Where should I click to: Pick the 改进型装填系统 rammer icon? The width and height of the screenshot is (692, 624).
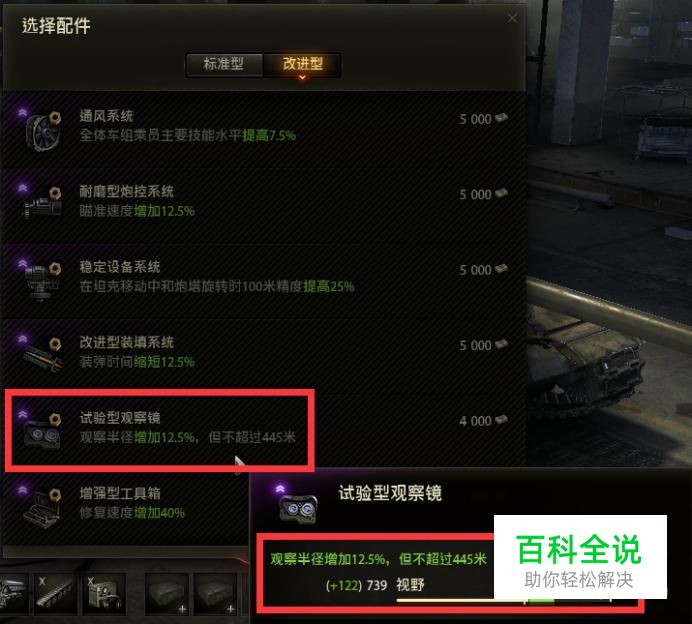pyautogui.click(x=42, y=355)
